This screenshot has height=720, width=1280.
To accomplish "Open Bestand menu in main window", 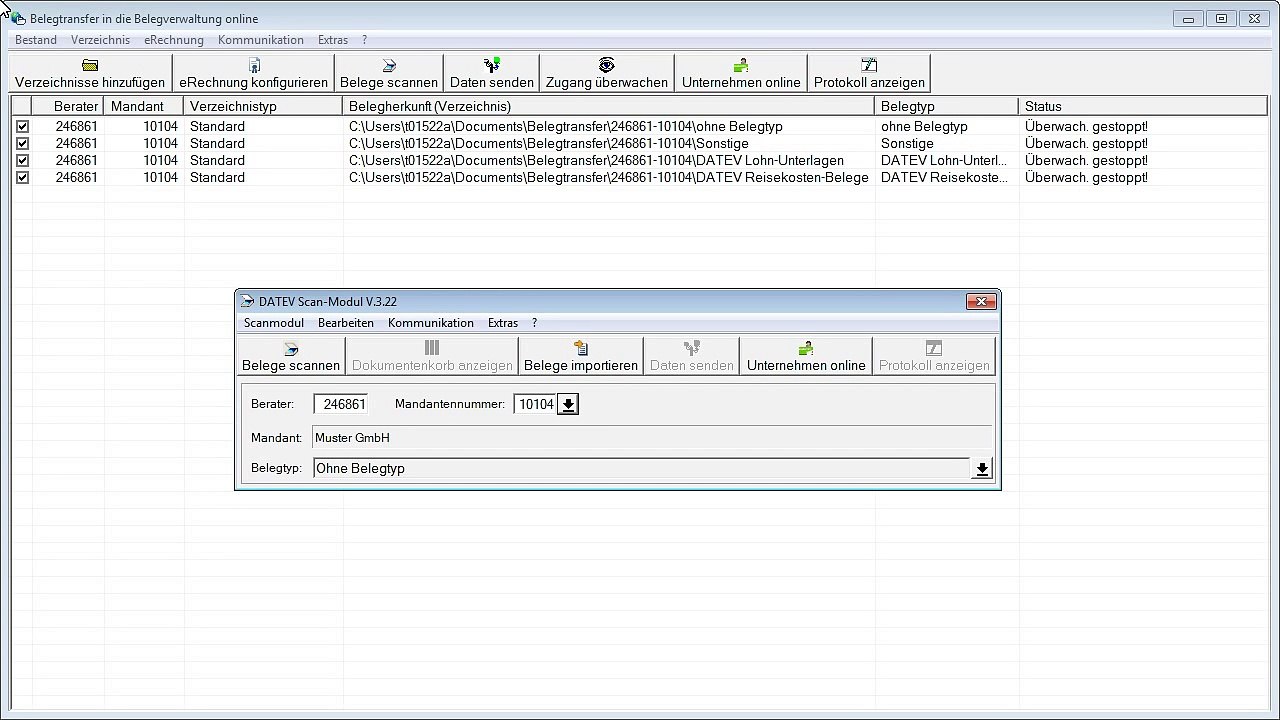I will pyautogui.click(x=36, y=40).
